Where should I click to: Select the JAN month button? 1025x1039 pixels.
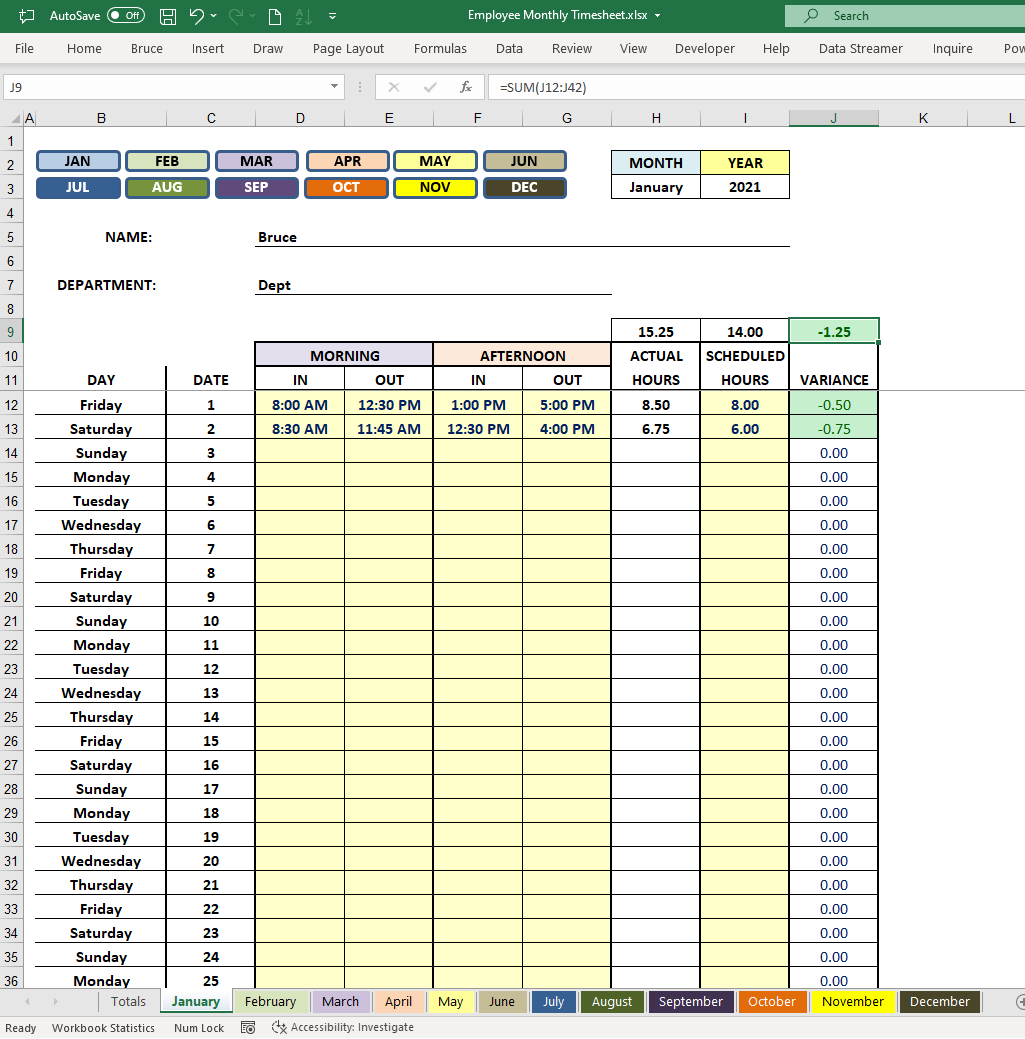(x=77, y=160)
